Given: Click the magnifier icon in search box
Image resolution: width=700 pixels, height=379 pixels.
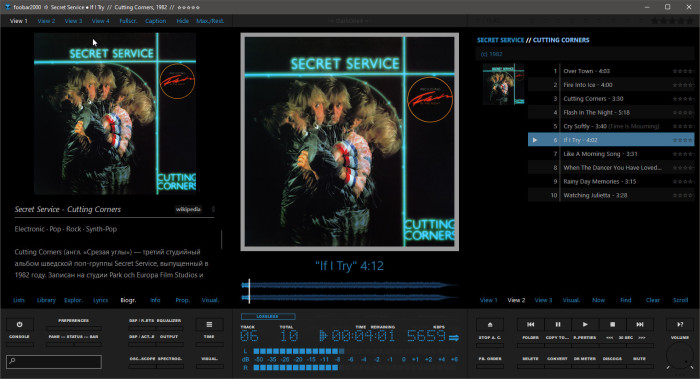Looking at the screenshot, I should point(12,361).
